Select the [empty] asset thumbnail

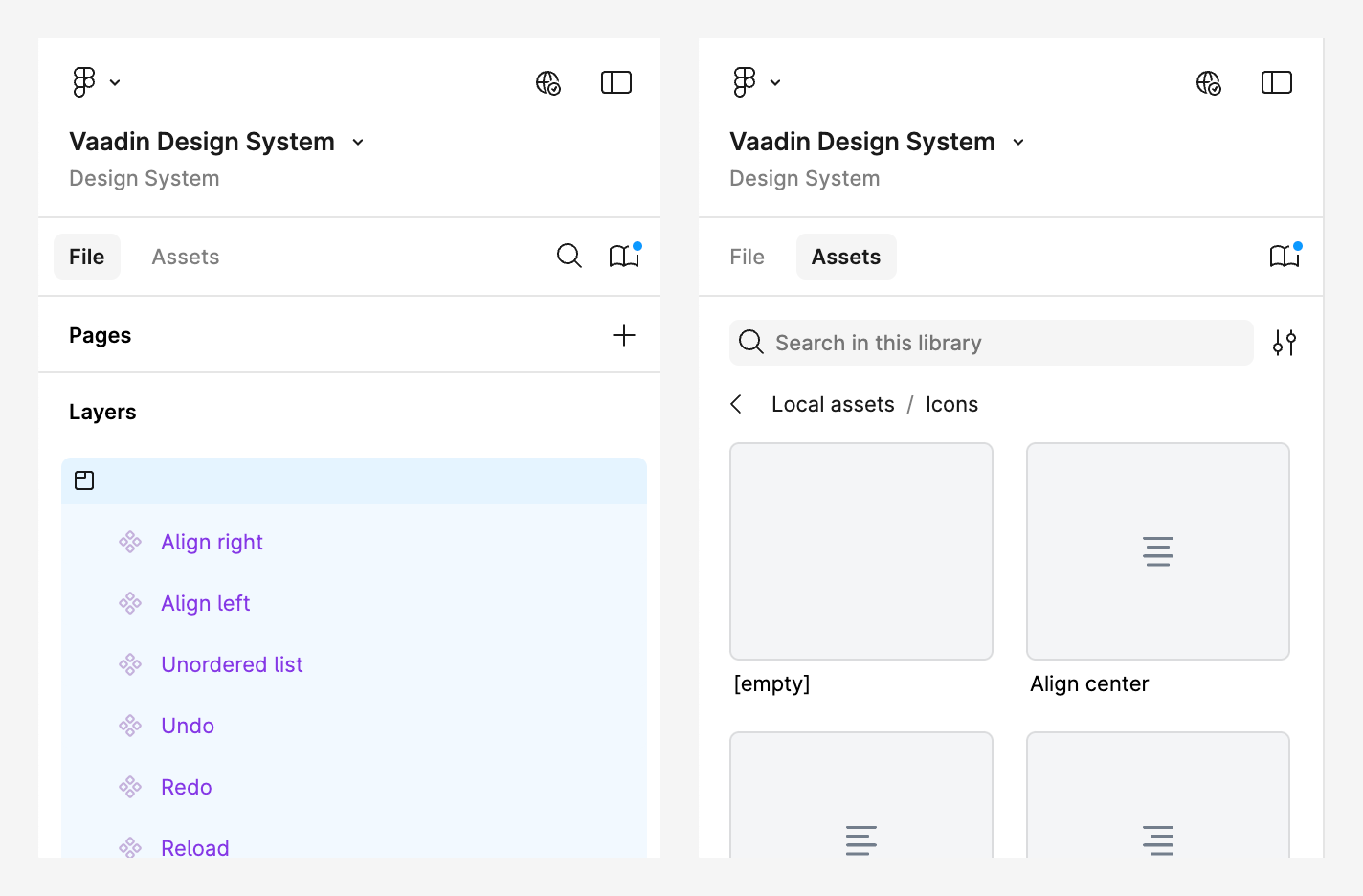(861, 551)
